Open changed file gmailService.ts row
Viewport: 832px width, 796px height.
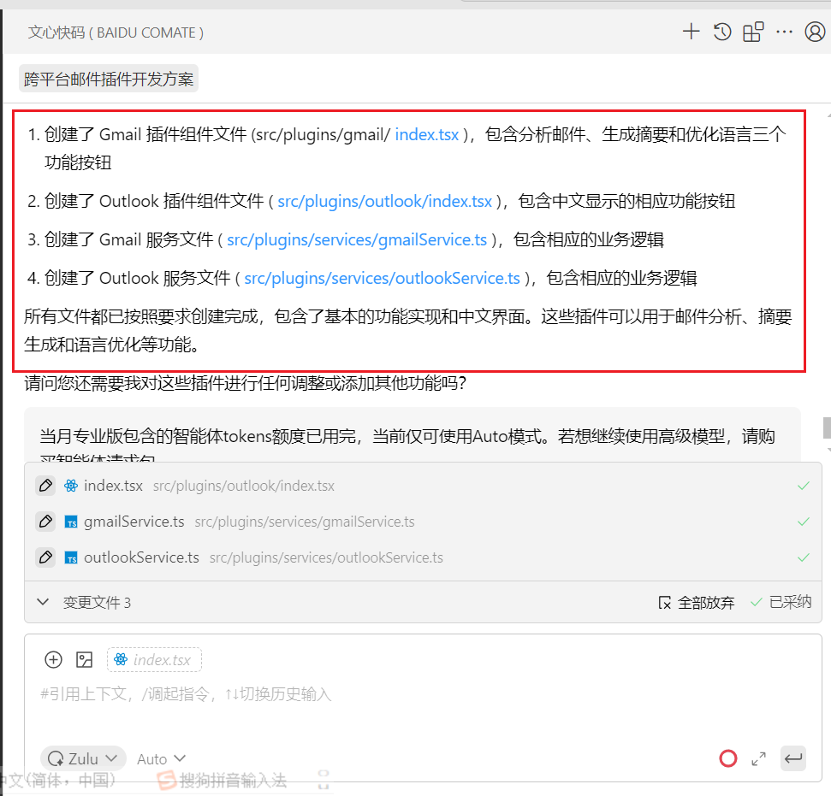pyautogui.click(x=423, y=522)
